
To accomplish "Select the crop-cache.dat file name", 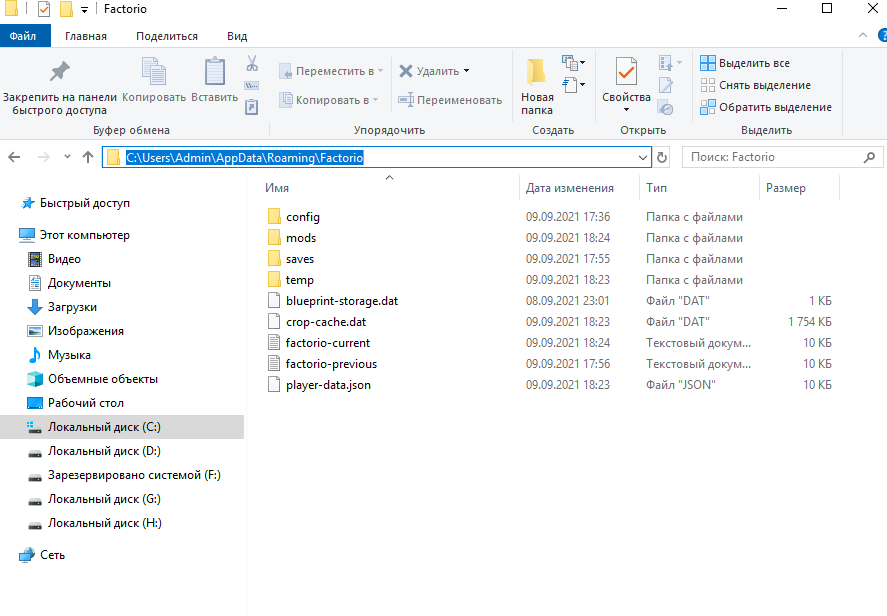I will coord(326,322).
